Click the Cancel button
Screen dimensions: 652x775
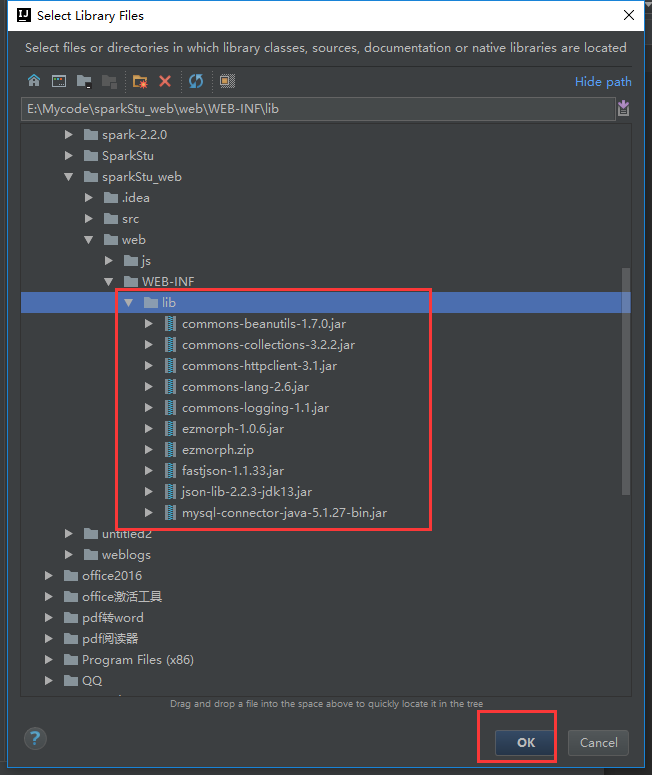point(598,742)
